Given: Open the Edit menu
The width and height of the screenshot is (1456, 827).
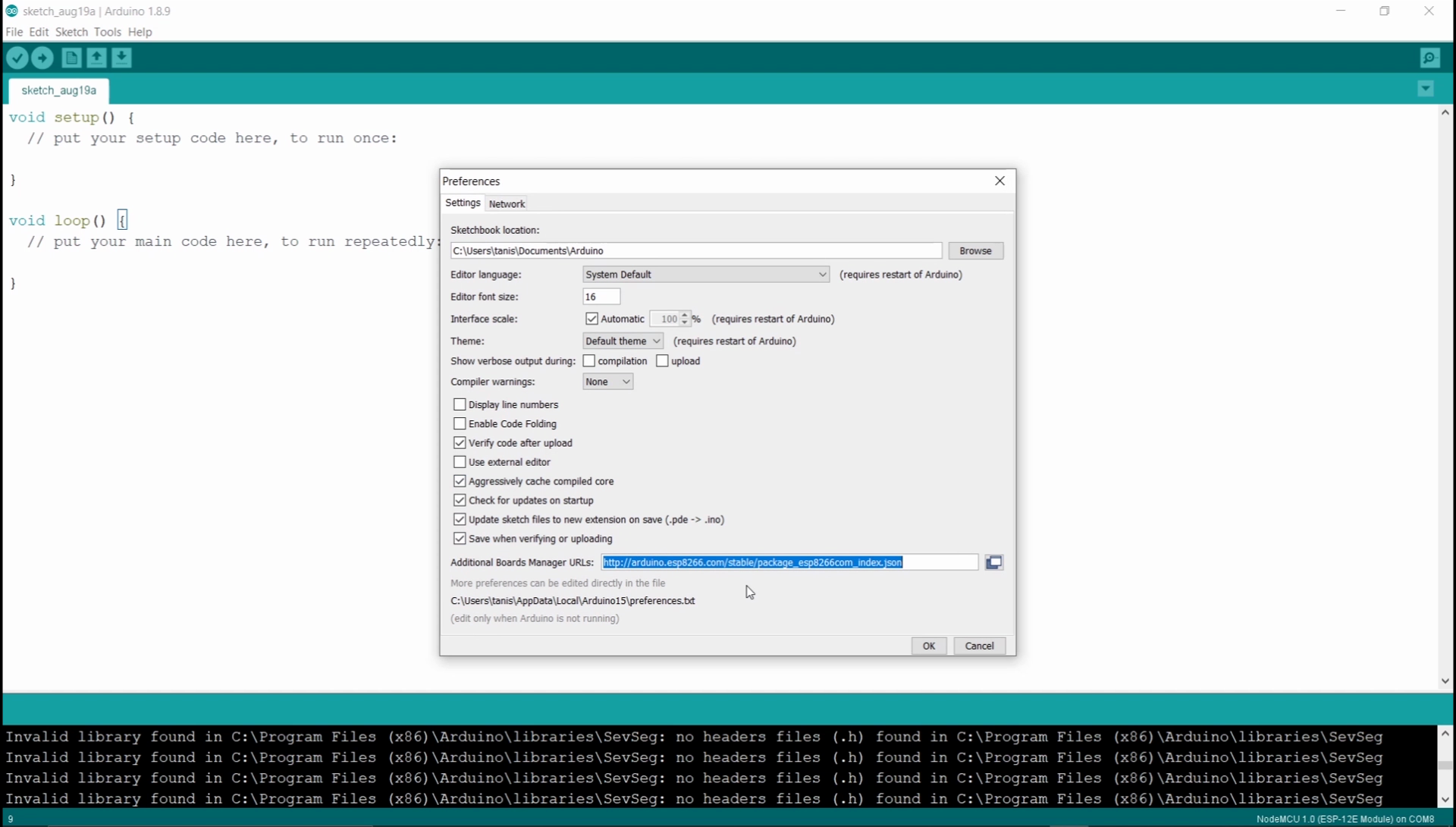Looking at the screenshot, I should pos(39,32).
